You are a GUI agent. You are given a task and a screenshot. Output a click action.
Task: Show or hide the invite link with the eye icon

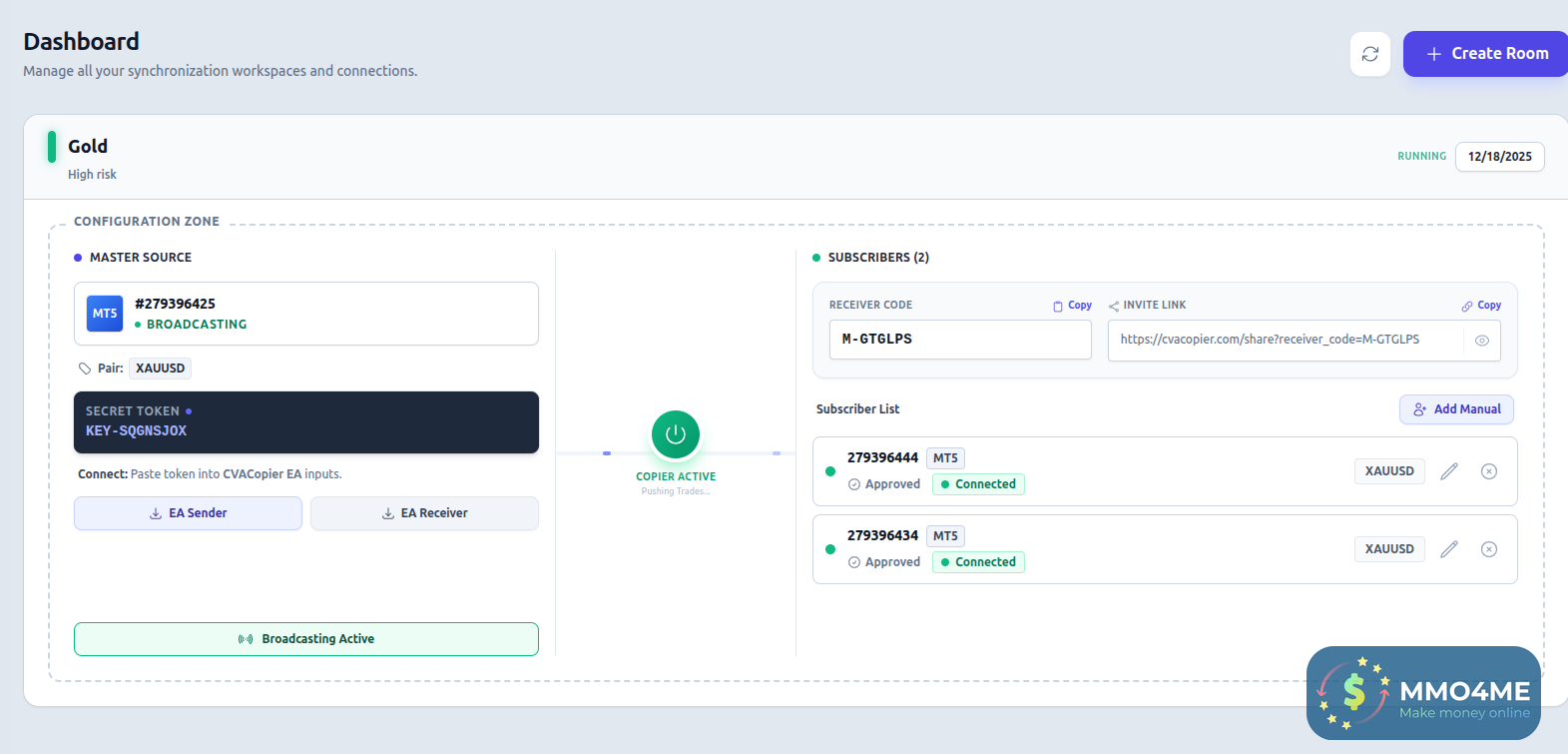coord(1482,341)
